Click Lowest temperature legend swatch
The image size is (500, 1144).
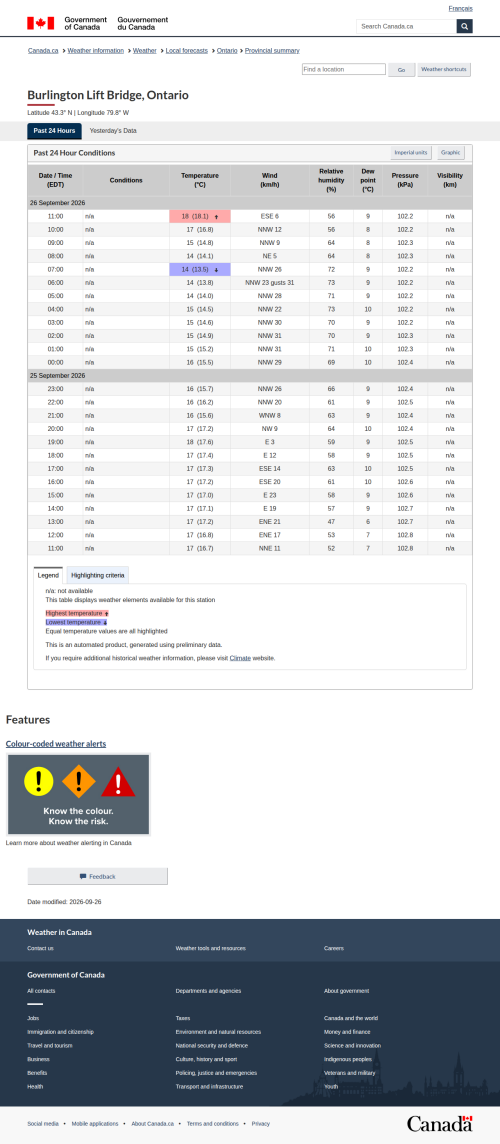coord(76,622)
